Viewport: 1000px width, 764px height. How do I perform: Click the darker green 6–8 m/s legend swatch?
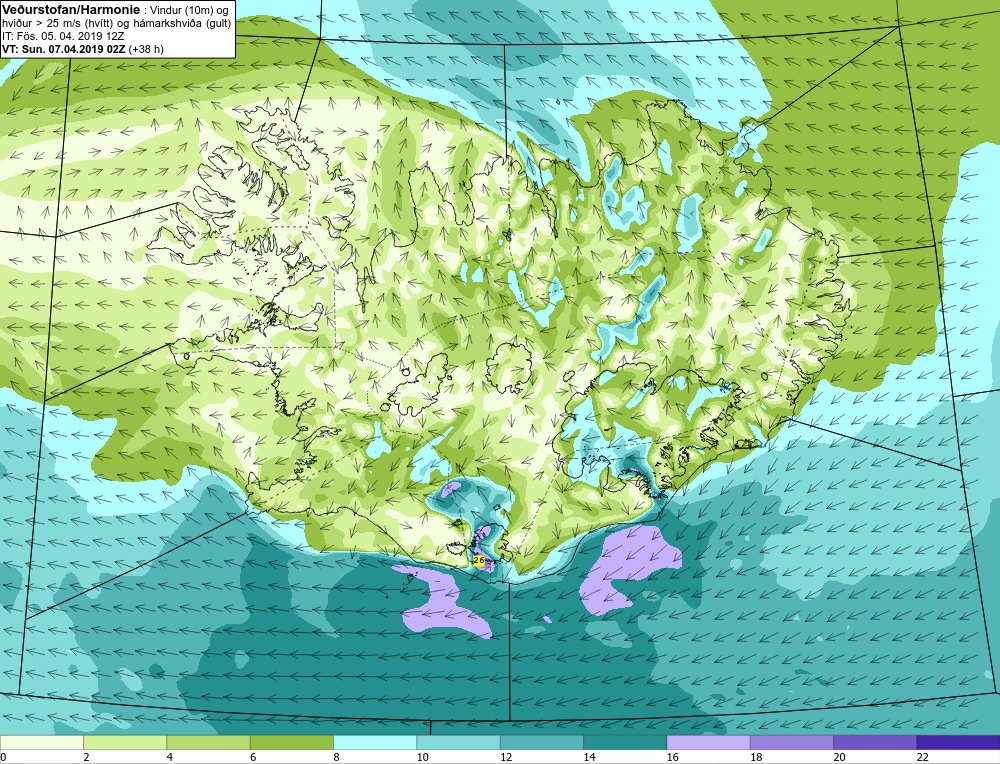pyautogui.click(x=292, y=742)
